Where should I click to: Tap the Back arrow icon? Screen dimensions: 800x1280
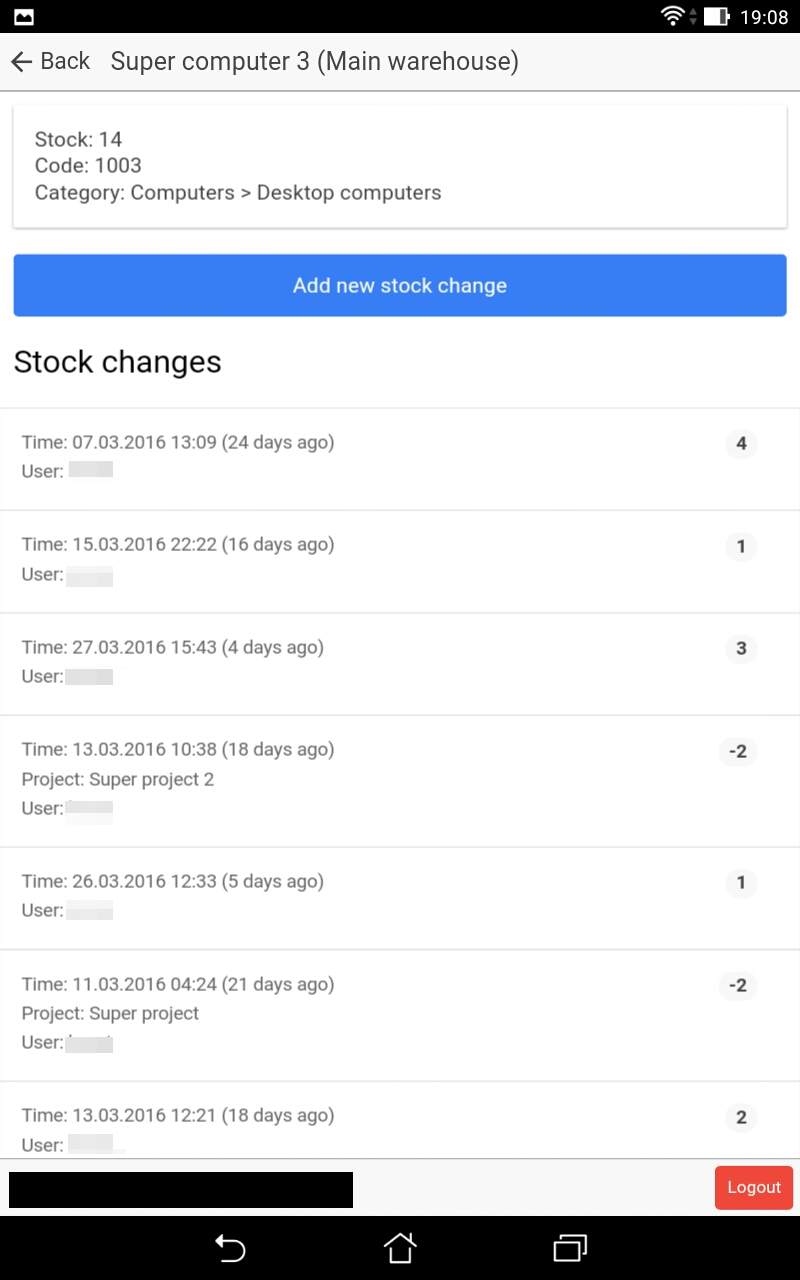[x=22, y=62]
